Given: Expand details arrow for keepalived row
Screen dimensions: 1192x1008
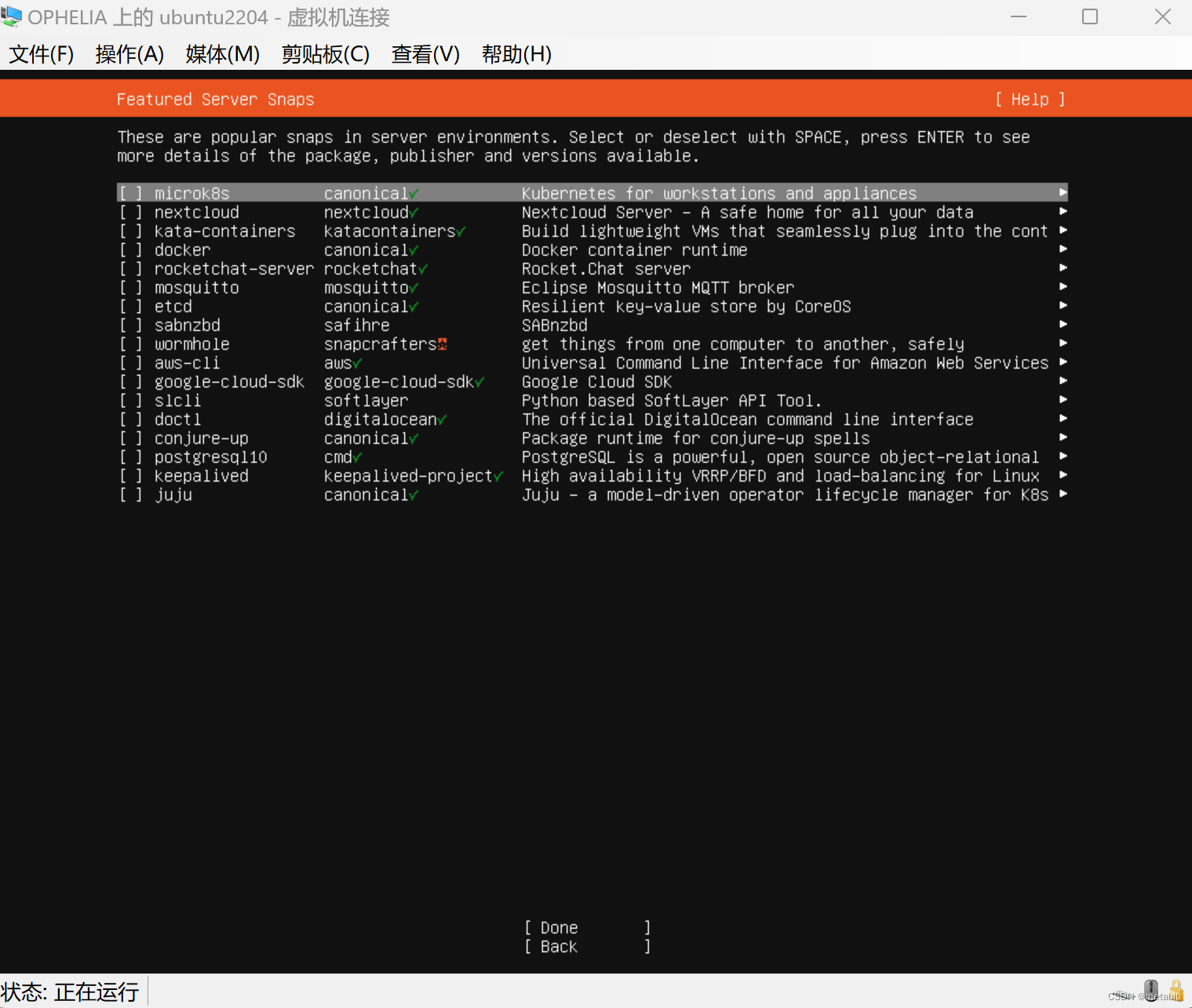Looking at the screenshot, I should click(1063, 475).
